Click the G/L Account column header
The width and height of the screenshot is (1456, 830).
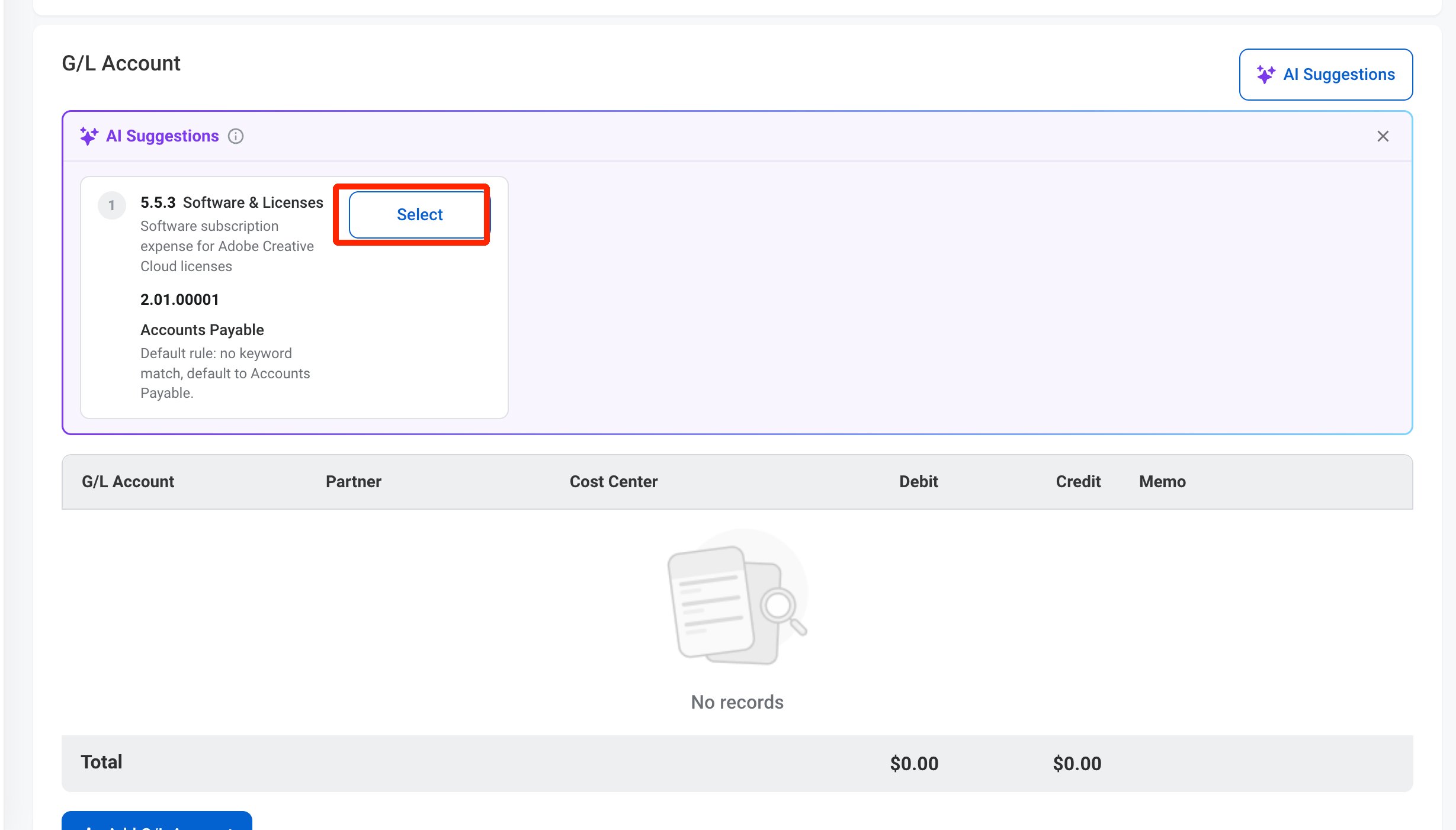128,481
